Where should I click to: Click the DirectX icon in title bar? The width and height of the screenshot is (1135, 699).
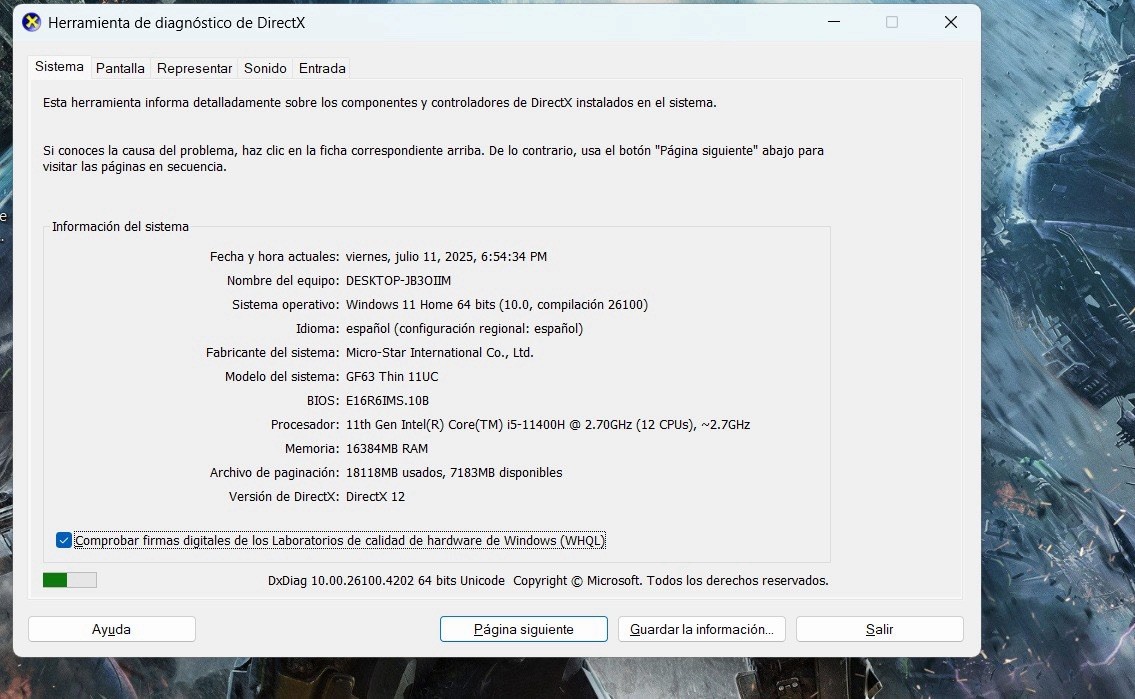pyautogui.click(x=31, y=22)
